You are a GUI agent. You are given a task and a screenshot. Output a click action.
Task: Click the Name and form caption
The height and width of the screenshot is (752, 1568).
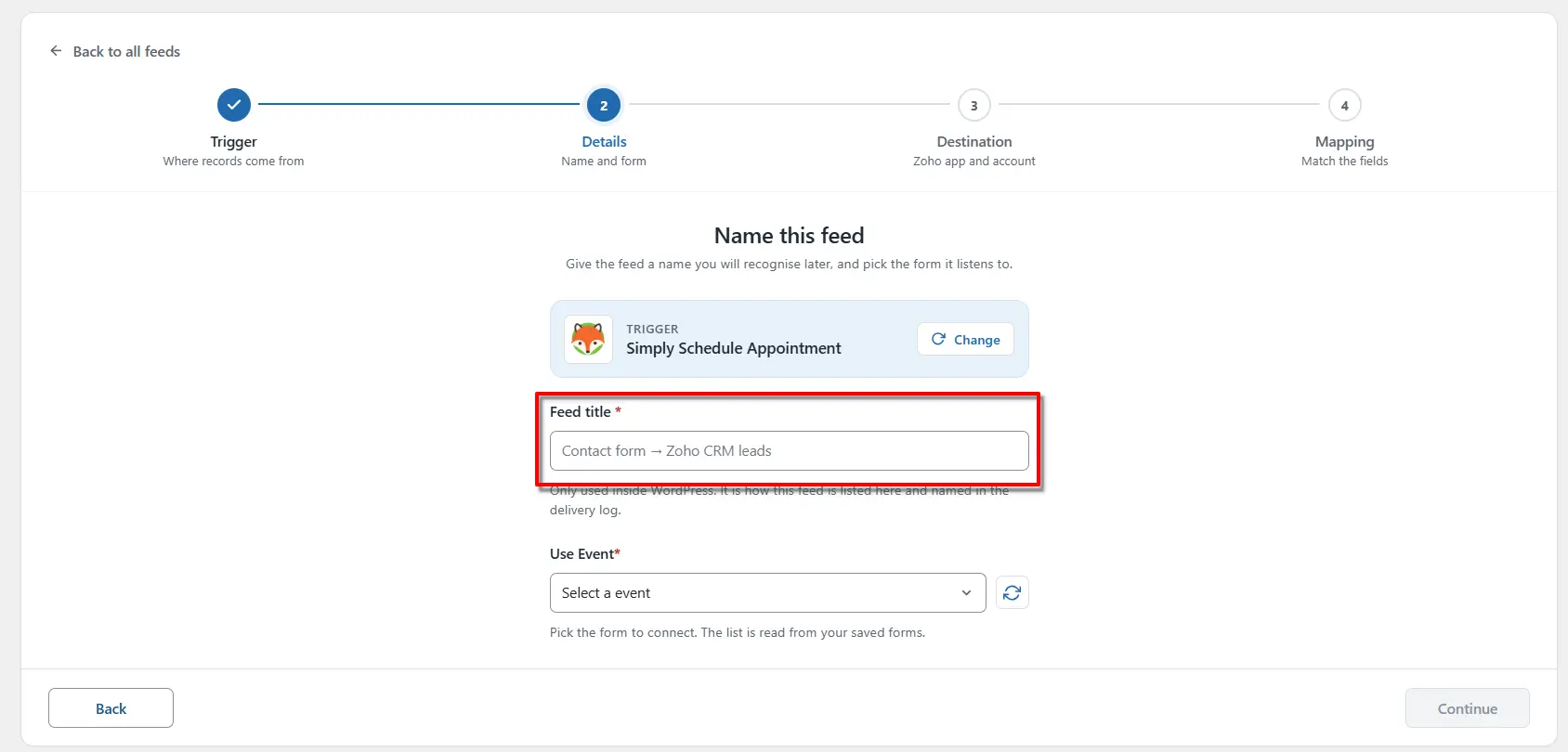604,162
